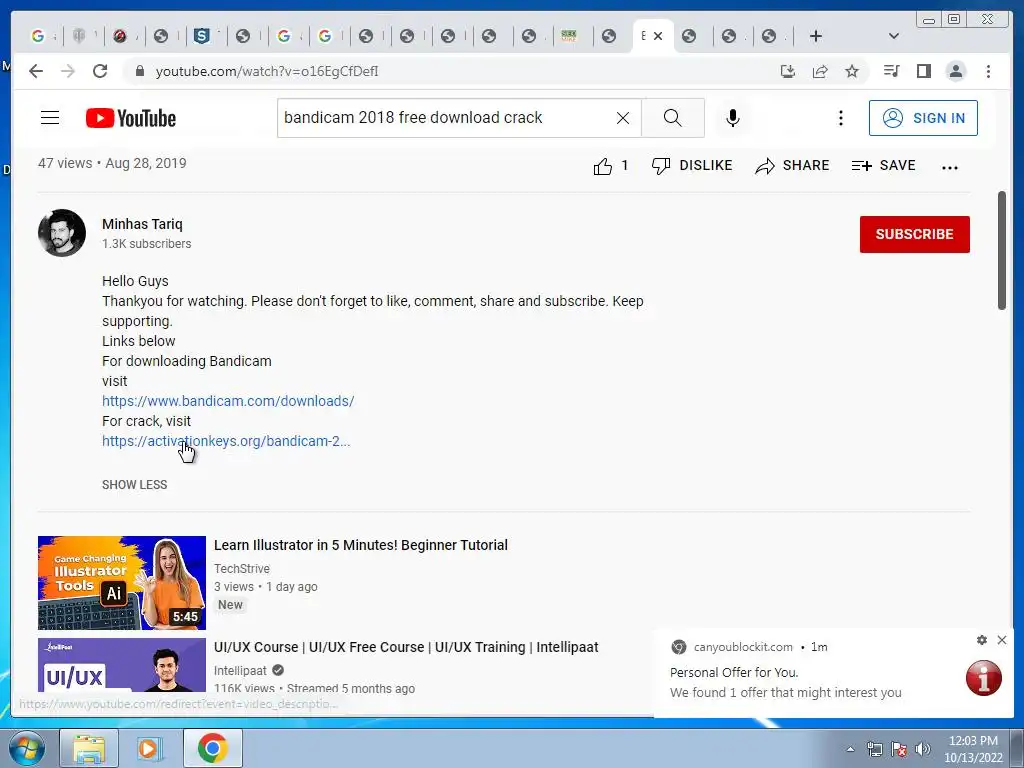Screen dimensions: 1024x768
Task: Switch to the first Google tab
Action: 38,36
